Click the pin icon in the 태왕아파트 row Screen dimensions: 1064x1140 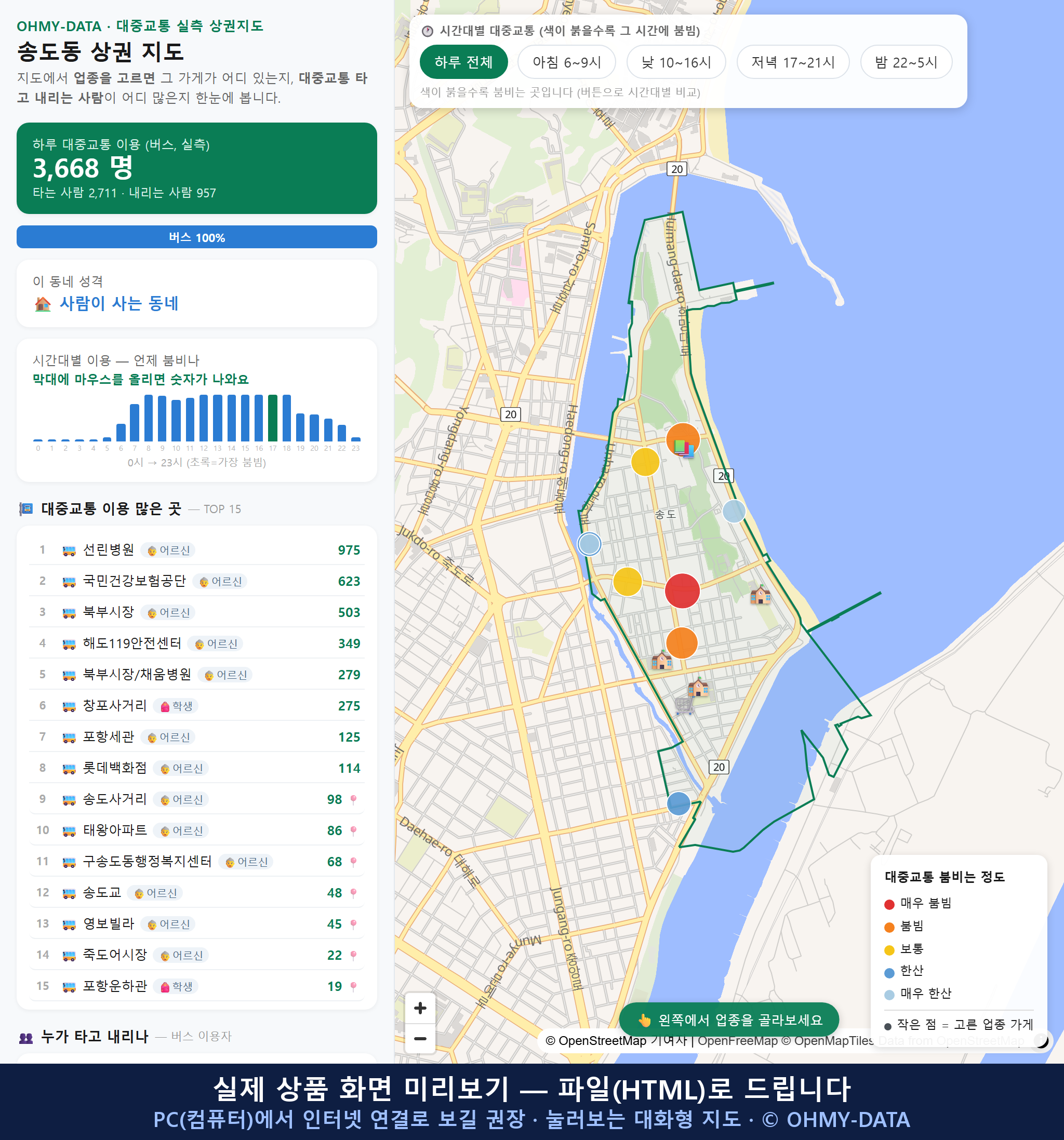click(x=353, y=830)
